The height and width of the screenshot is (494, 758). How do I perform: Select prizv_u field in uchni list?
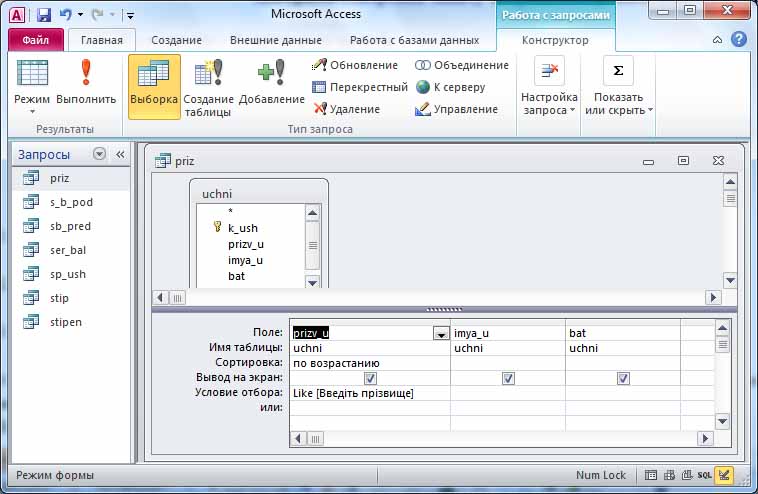(246, 244)
